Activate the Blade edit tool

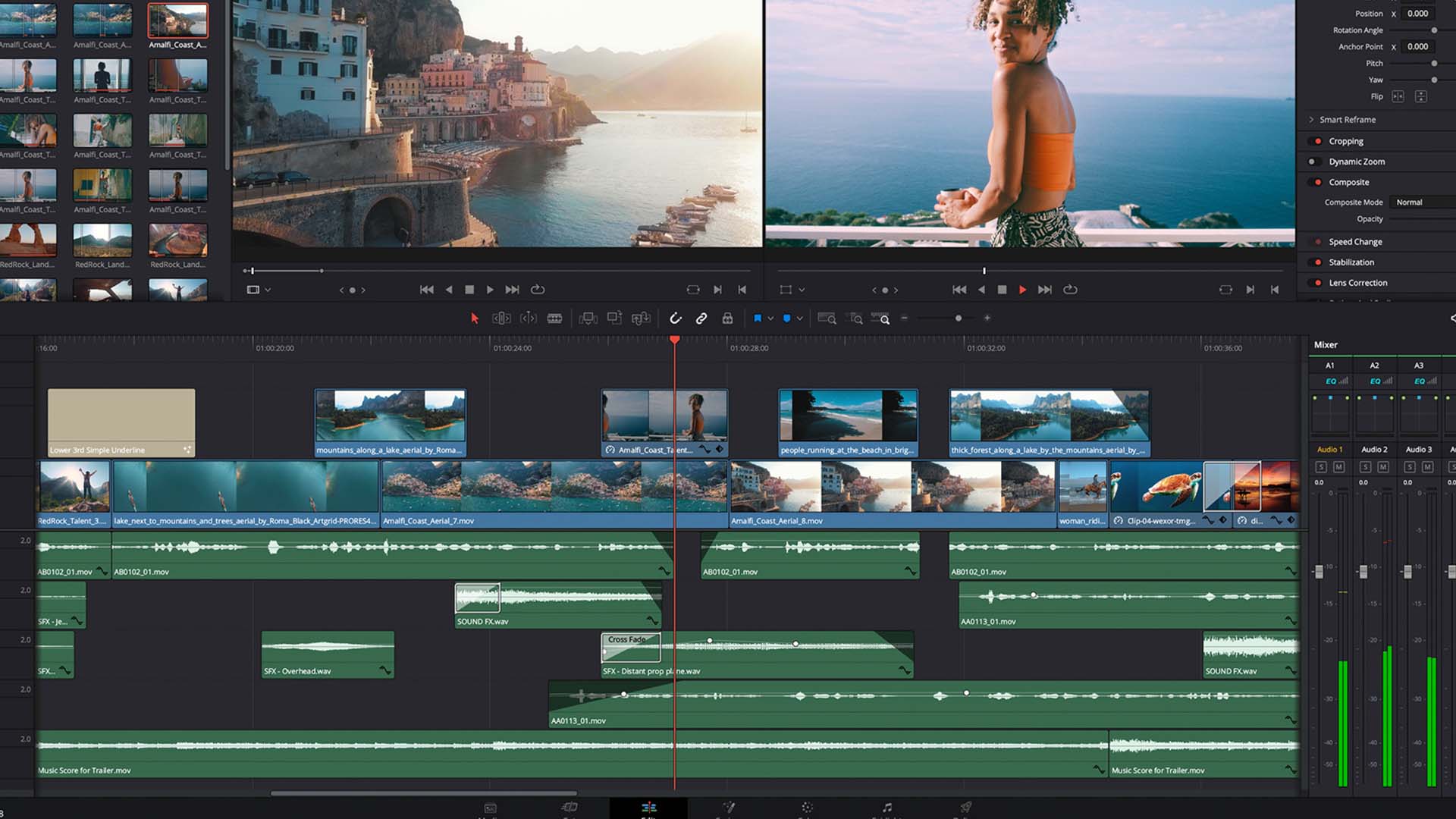pyautogui.click(x=554, y=318)
